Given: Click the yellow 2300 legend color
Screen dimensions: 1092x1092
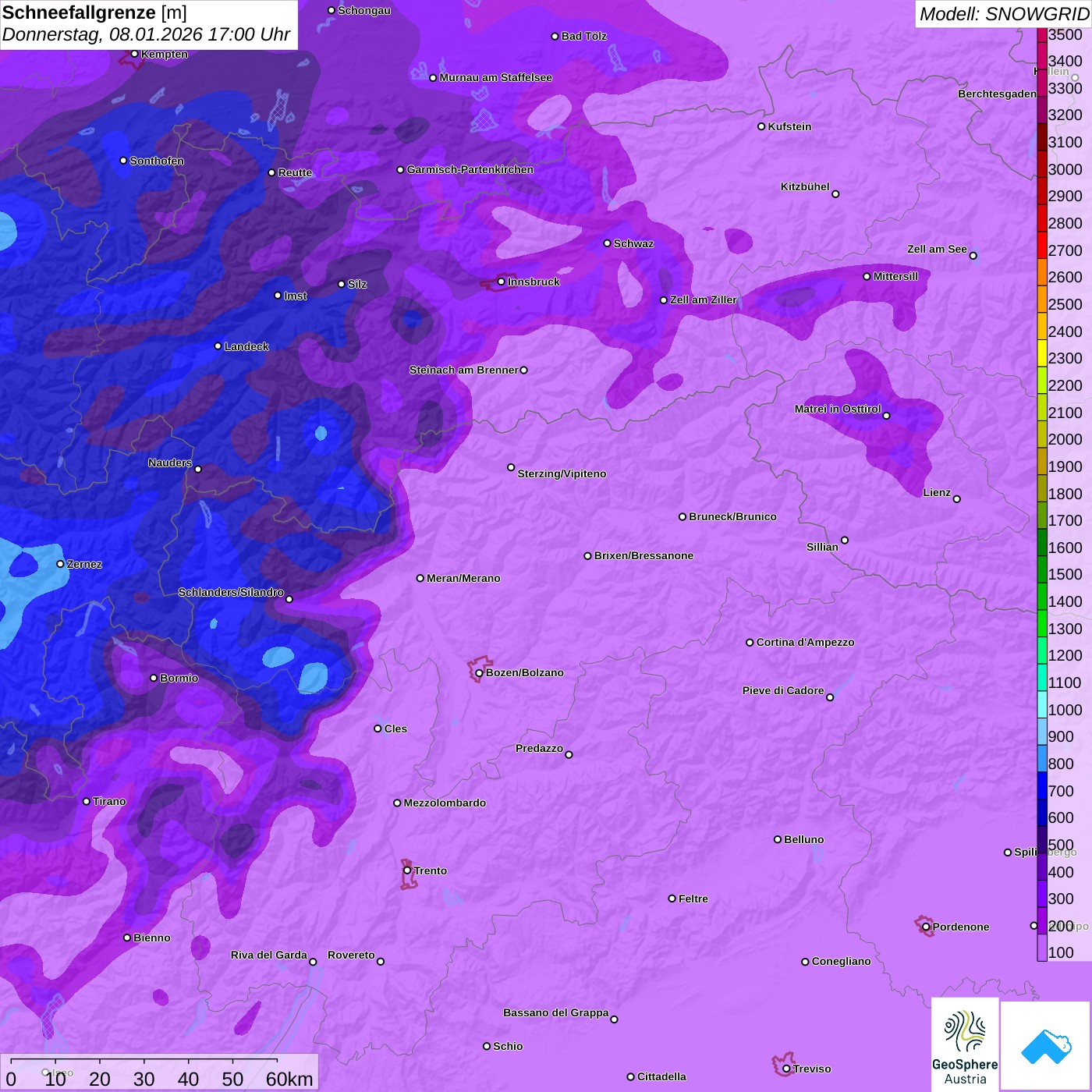Looking at the screenshot, I should [1042, 353].
